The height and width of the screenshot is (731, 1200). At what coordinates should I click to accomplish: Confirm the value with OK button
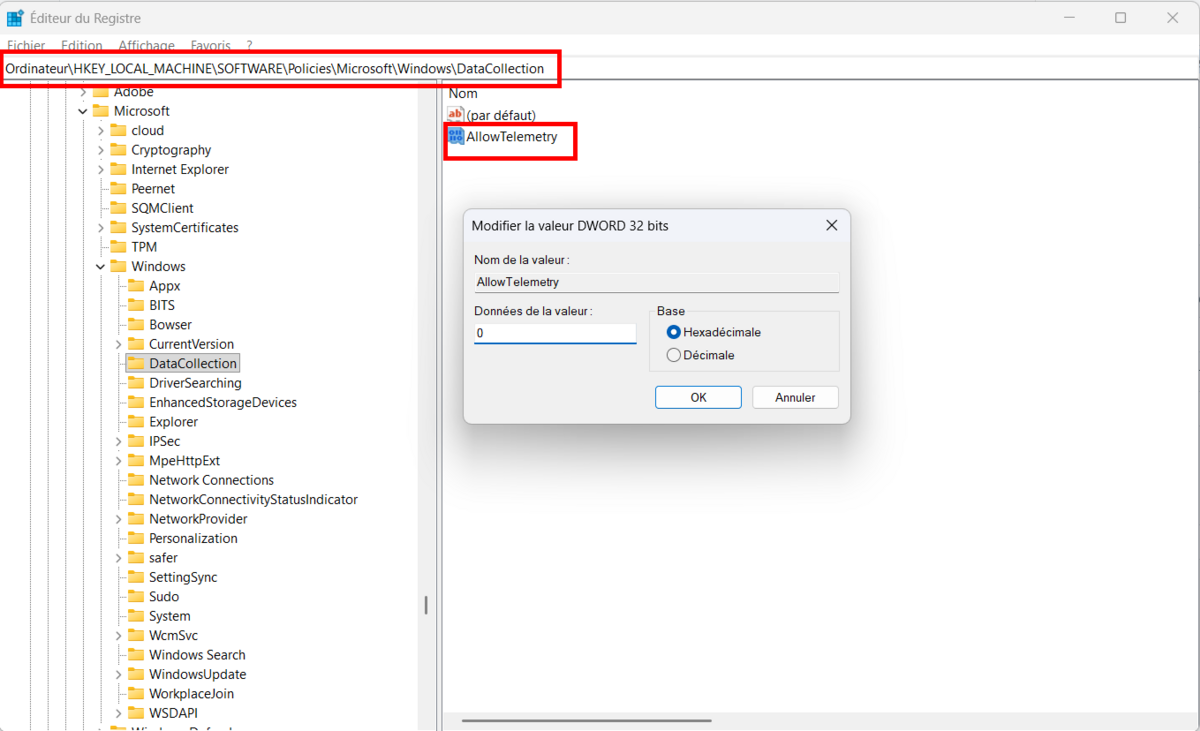(x=698, y=397)
